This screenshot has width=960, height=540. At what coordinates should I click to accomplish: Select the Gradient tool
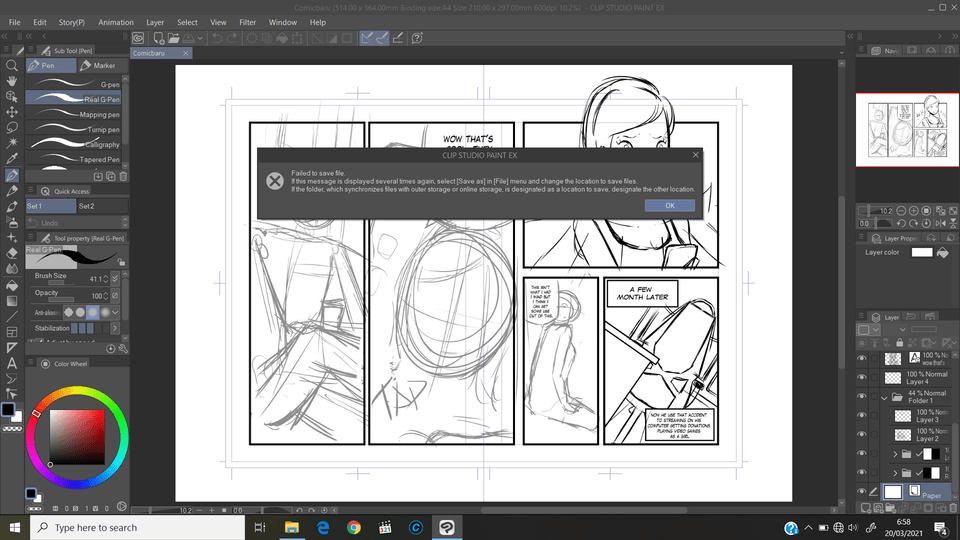click(12, 301)
